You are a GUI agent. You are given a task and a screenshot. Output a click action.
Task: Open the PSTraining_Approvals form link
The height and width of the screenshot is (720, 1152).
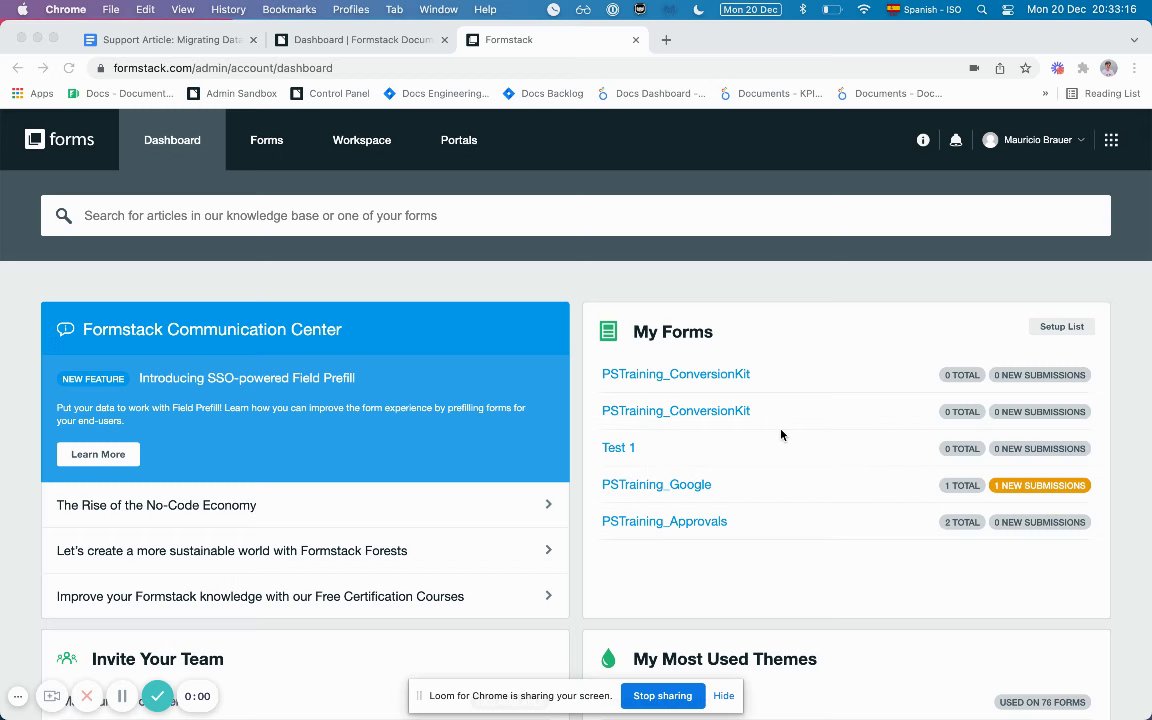[664, 521]
